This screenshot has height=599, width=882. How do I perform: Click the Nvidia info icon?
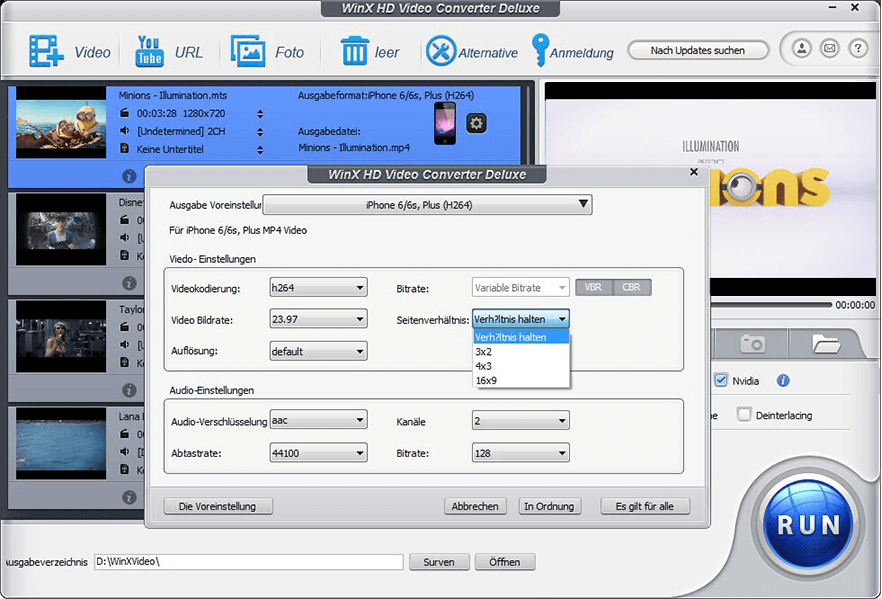[x=783, y=381]
